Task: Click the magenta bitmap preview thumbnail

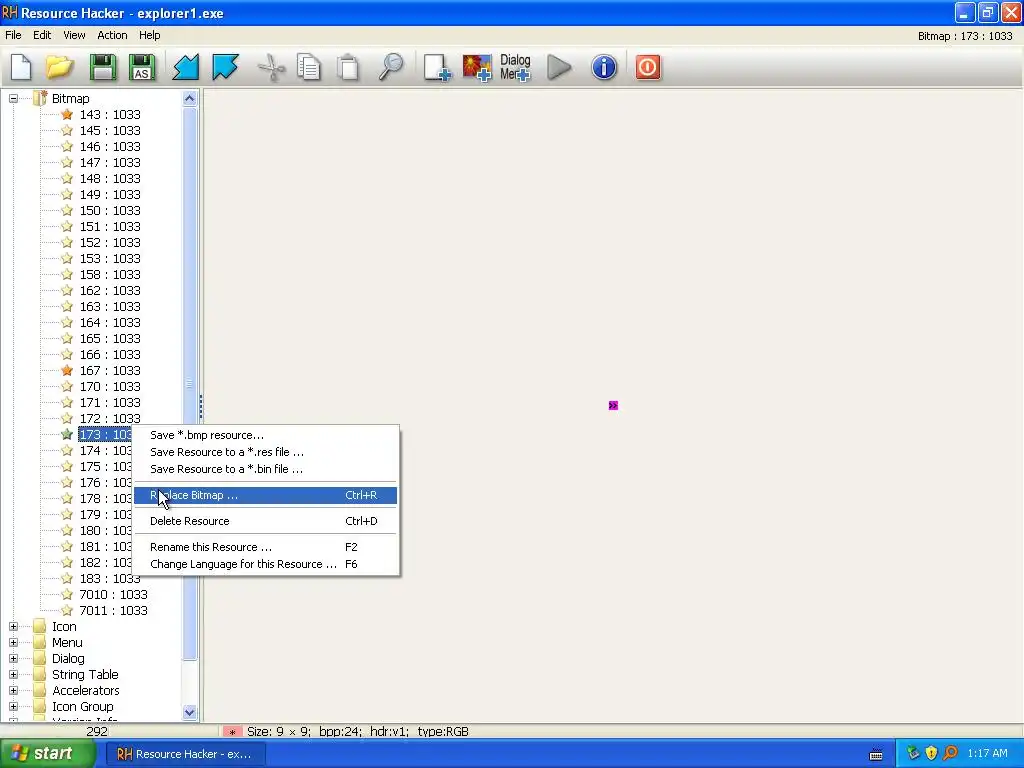Action: pyautogui.click(x=613, y=406)
